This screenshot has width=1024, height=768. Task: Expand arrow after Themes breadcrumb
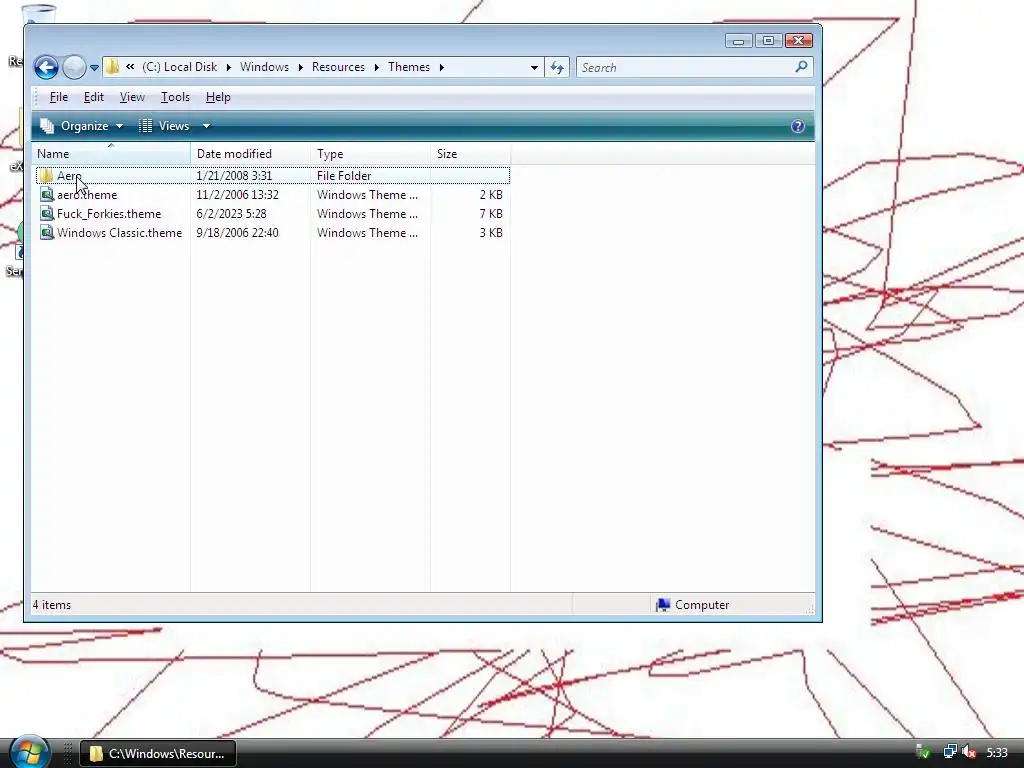coord(442,67)
